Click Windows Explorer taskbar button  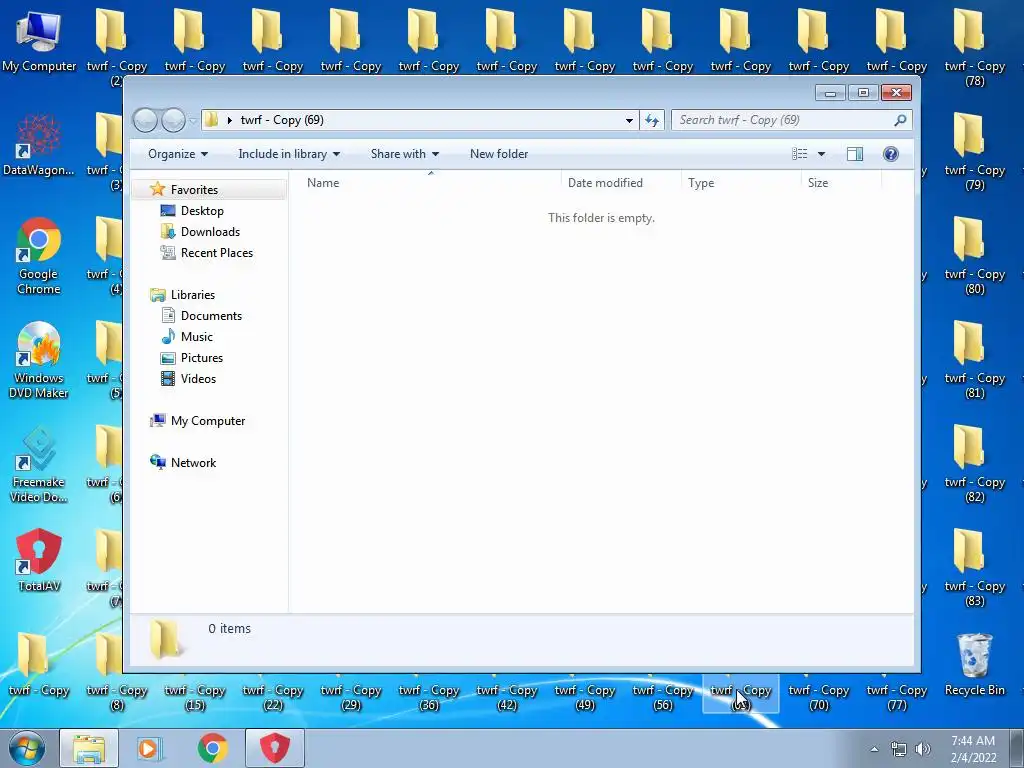click(x=89, y=748)
